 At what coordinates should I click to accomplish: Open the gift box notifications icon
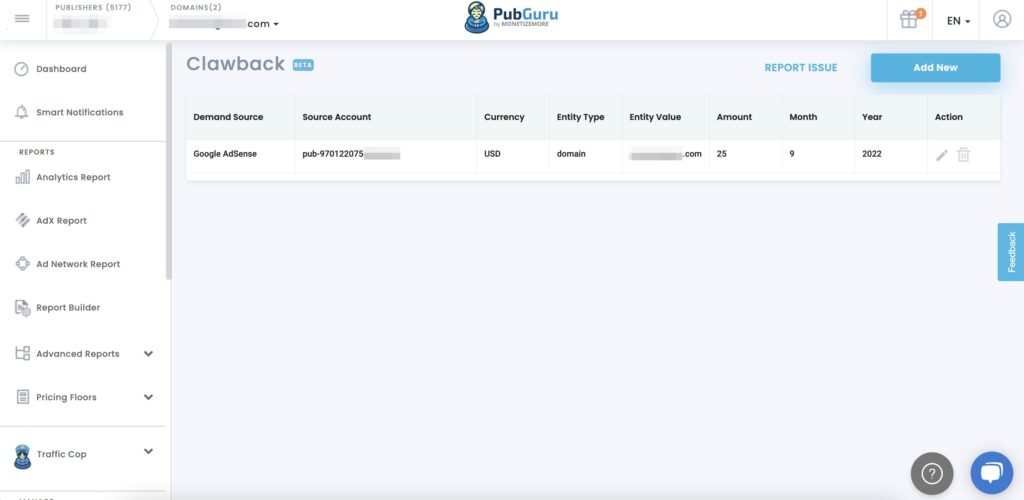click(910, 19)
